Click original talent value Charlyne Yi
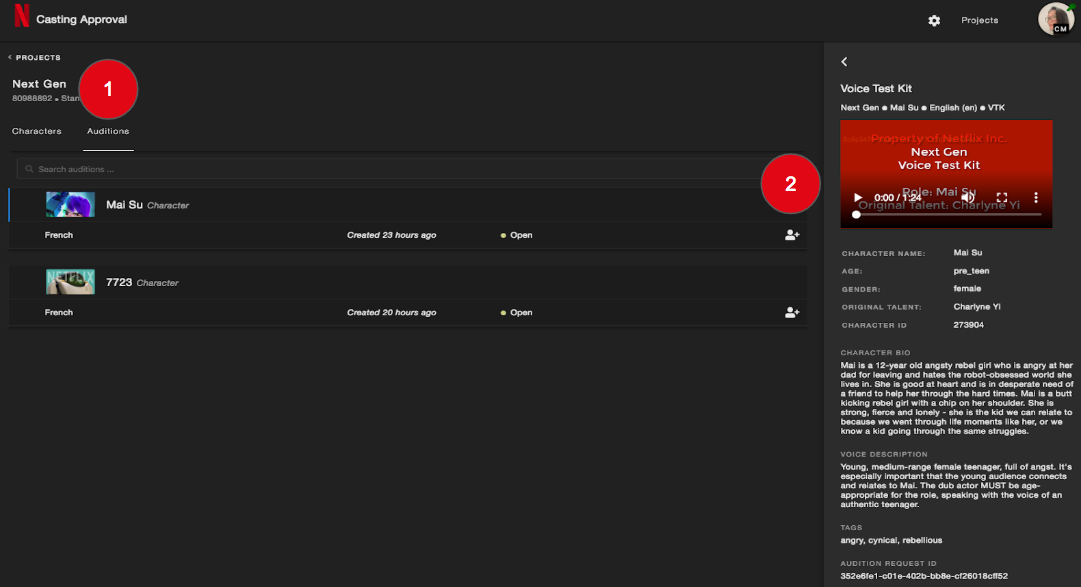Viewport: 1081px width, 587px height. (x=977, y=307)
